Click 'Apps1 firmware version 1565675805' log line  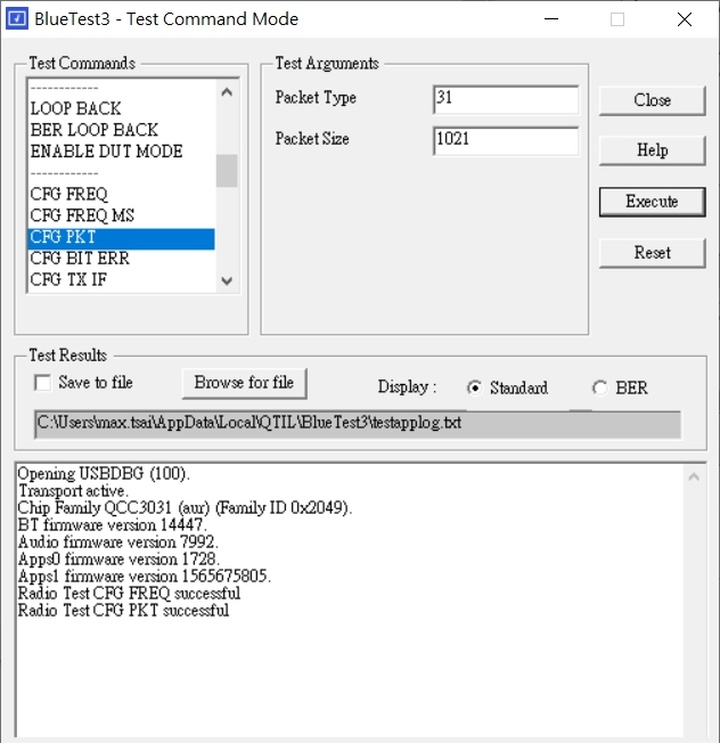144,576
